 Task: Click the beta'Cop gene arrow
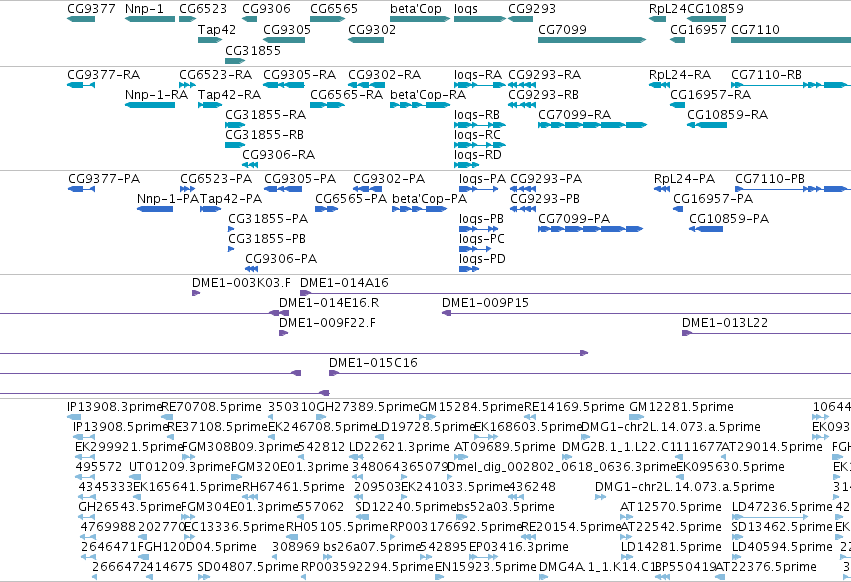coord(420,19)
